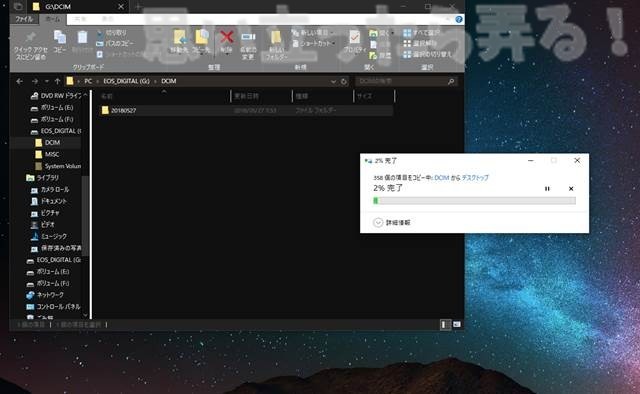Select カメラ ロール in the navigation tree
The width and height of the screenshot is (640, 394).
point(50,189)
